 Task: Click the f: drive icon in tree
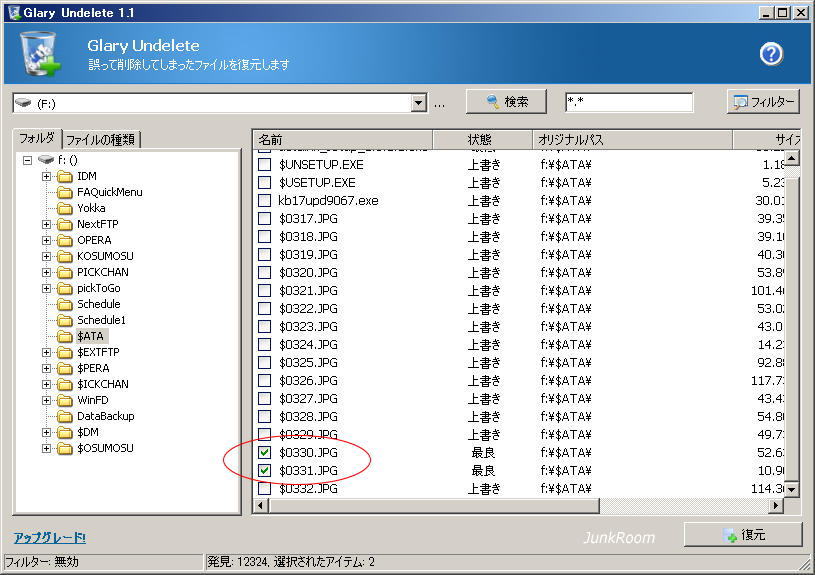[x=46, y=160]
